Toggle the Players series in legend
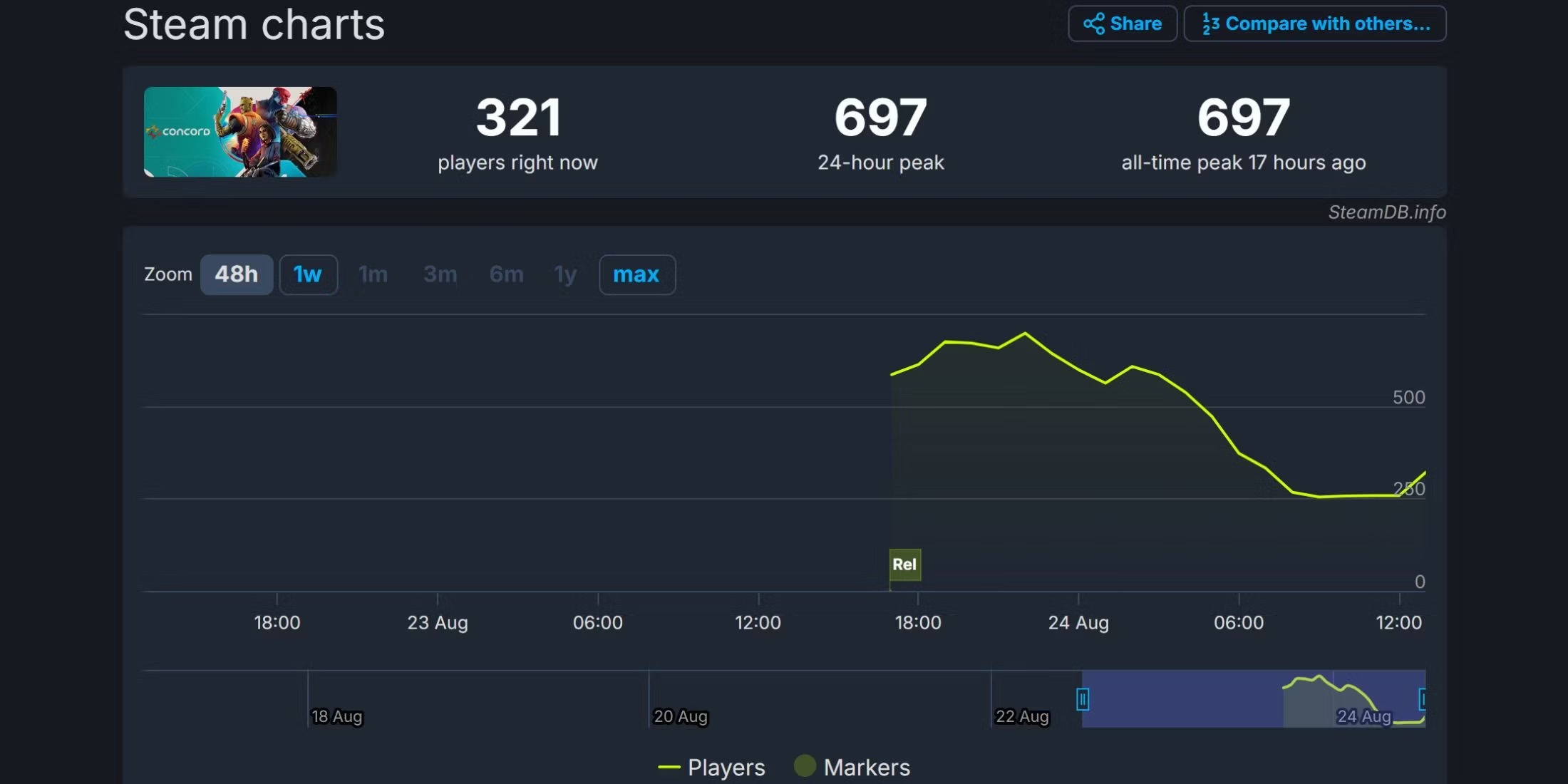The height and width of the screenshot is (784, 1568). (x=711, y=767)
